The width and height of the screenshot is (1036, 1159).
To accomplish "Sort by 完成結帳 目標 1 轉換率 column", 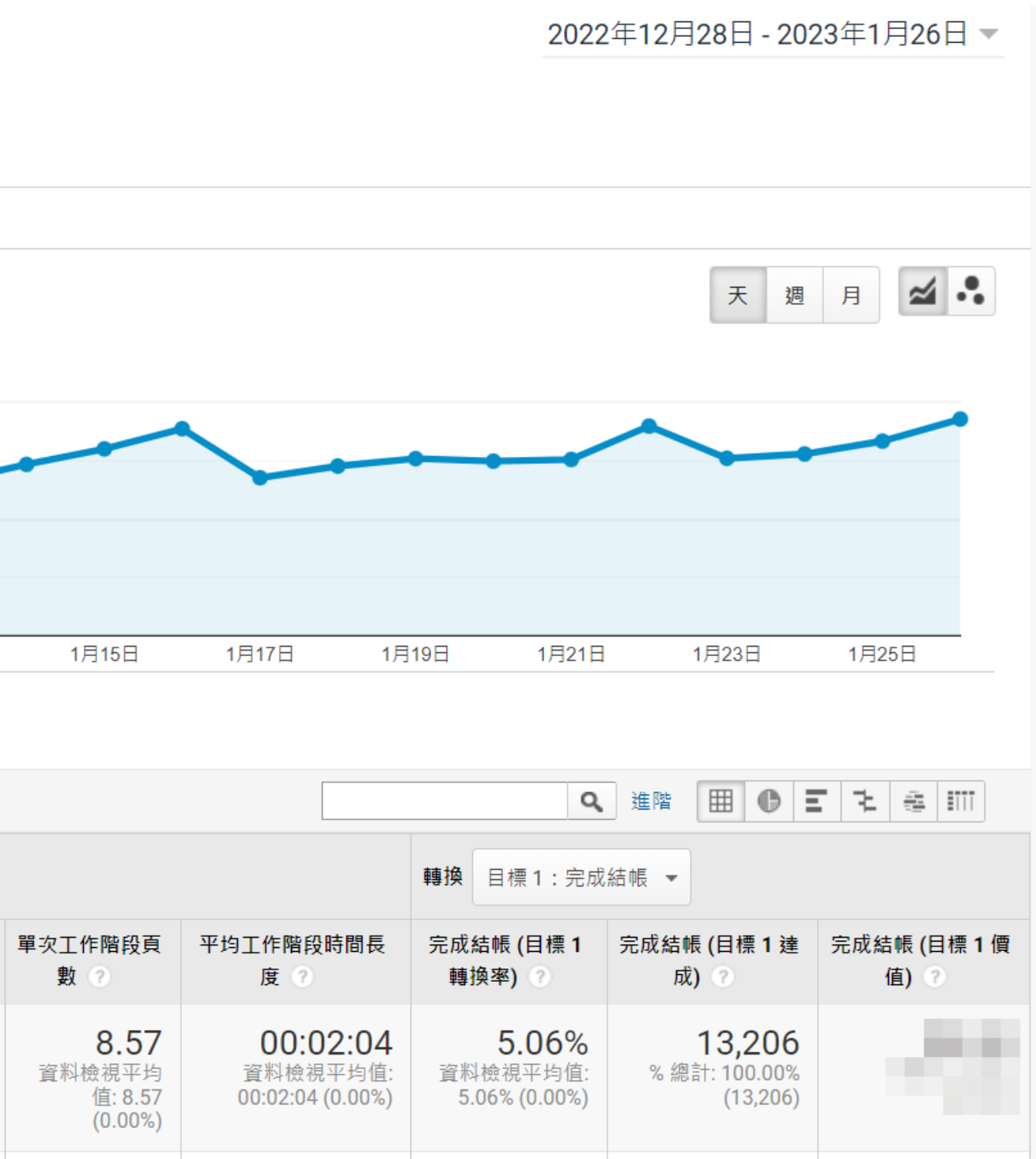I will coord(505,946).
